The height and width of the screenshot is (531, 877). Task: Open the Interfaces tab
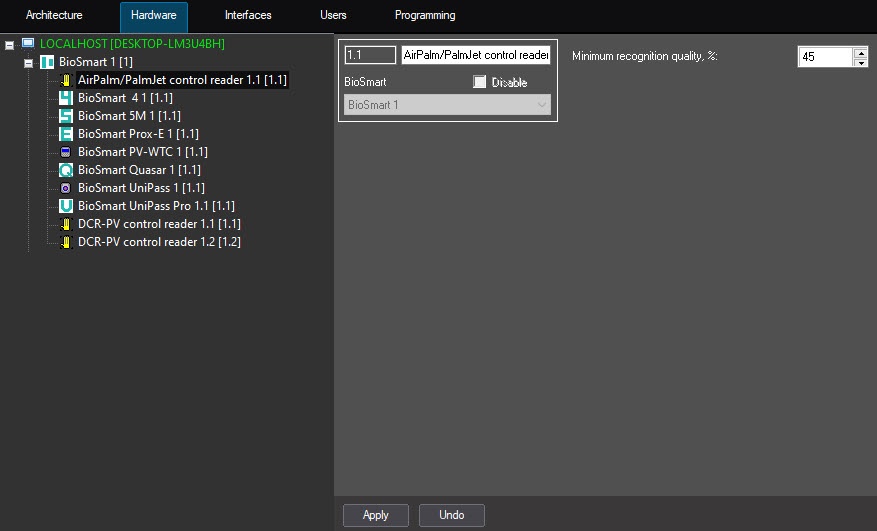pos(248,15)
